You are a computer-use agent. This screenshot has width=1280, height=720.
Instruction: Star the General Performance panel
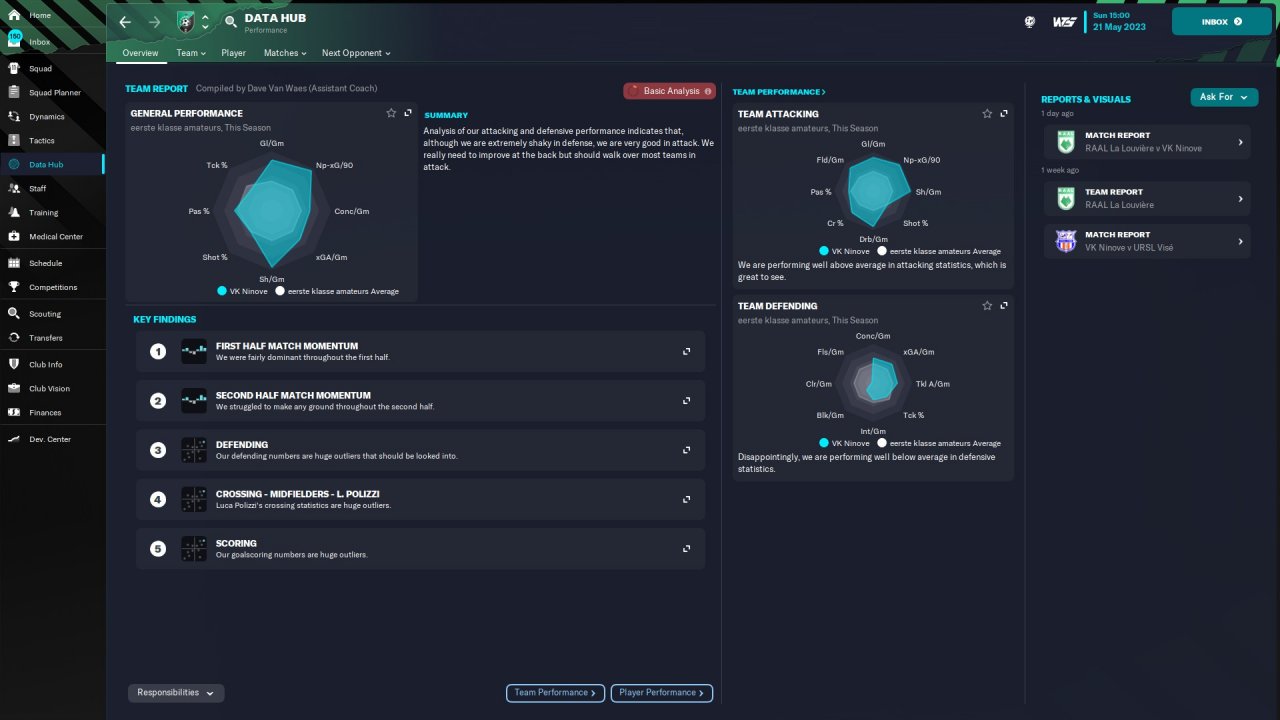tap(391, 113)
